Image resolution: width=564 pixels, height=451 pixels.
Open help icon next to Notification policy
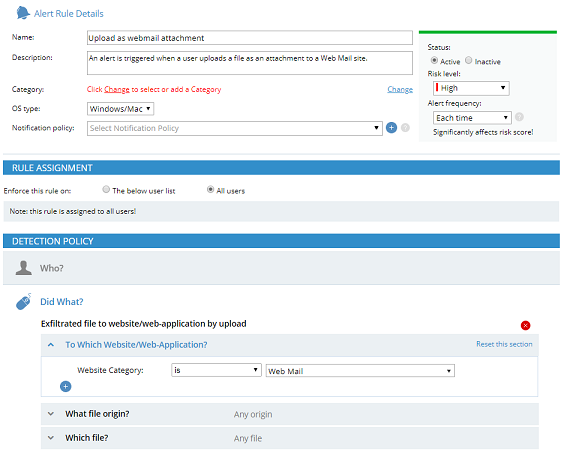coord(405,128)
